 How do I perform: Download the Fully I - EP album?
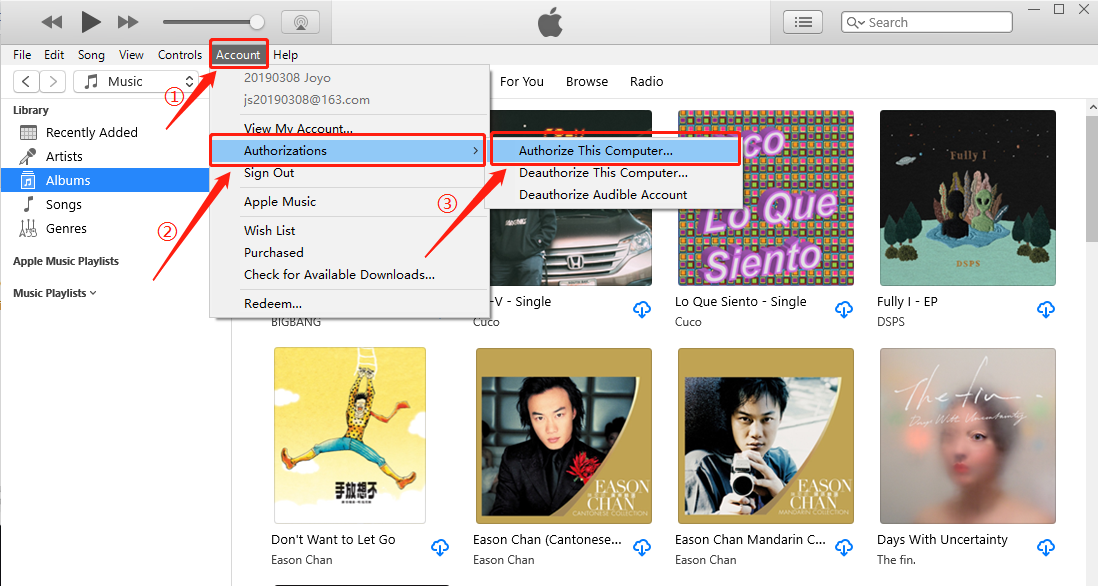point(1045,309)
